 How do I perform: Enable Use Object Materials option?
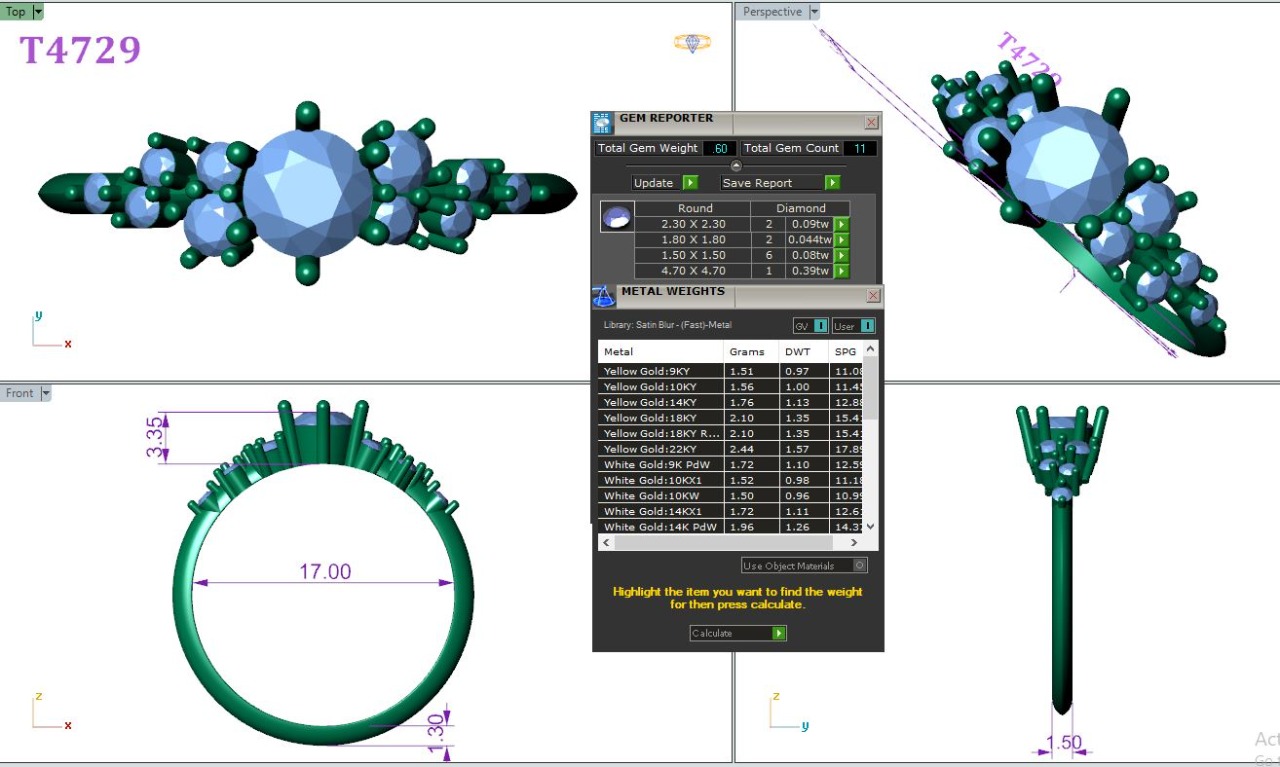coord(859,566)
